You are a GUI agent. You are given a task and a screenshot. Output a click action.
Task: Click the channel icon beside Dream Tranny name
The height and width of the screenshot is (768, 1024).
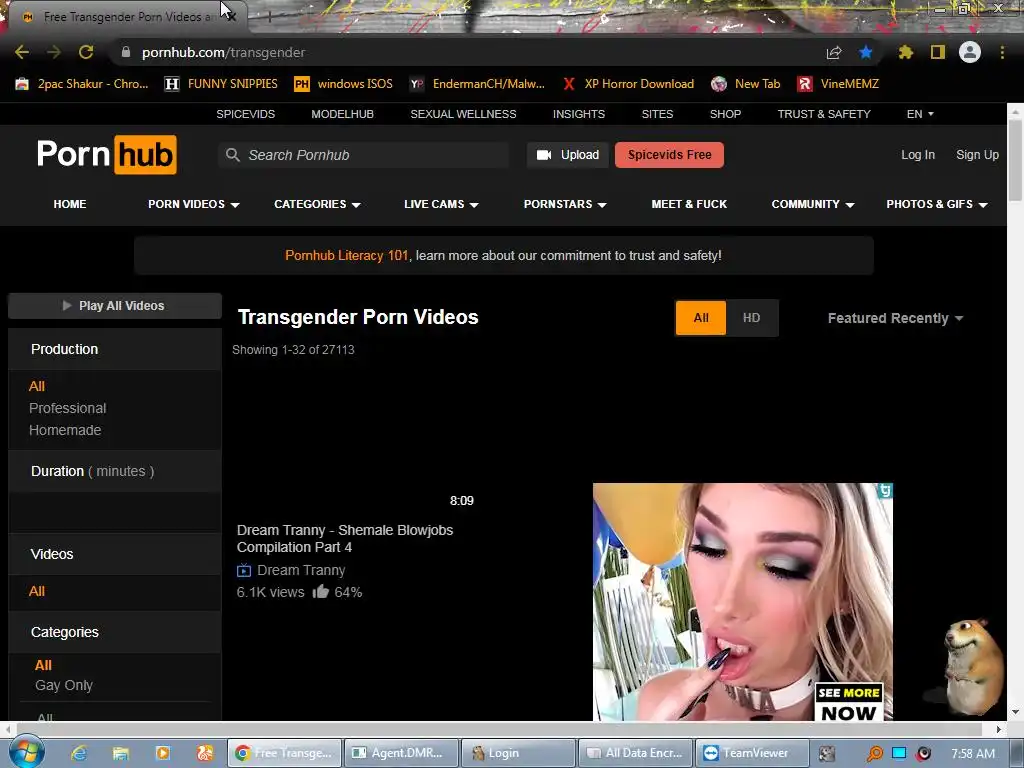coord(244,570)
